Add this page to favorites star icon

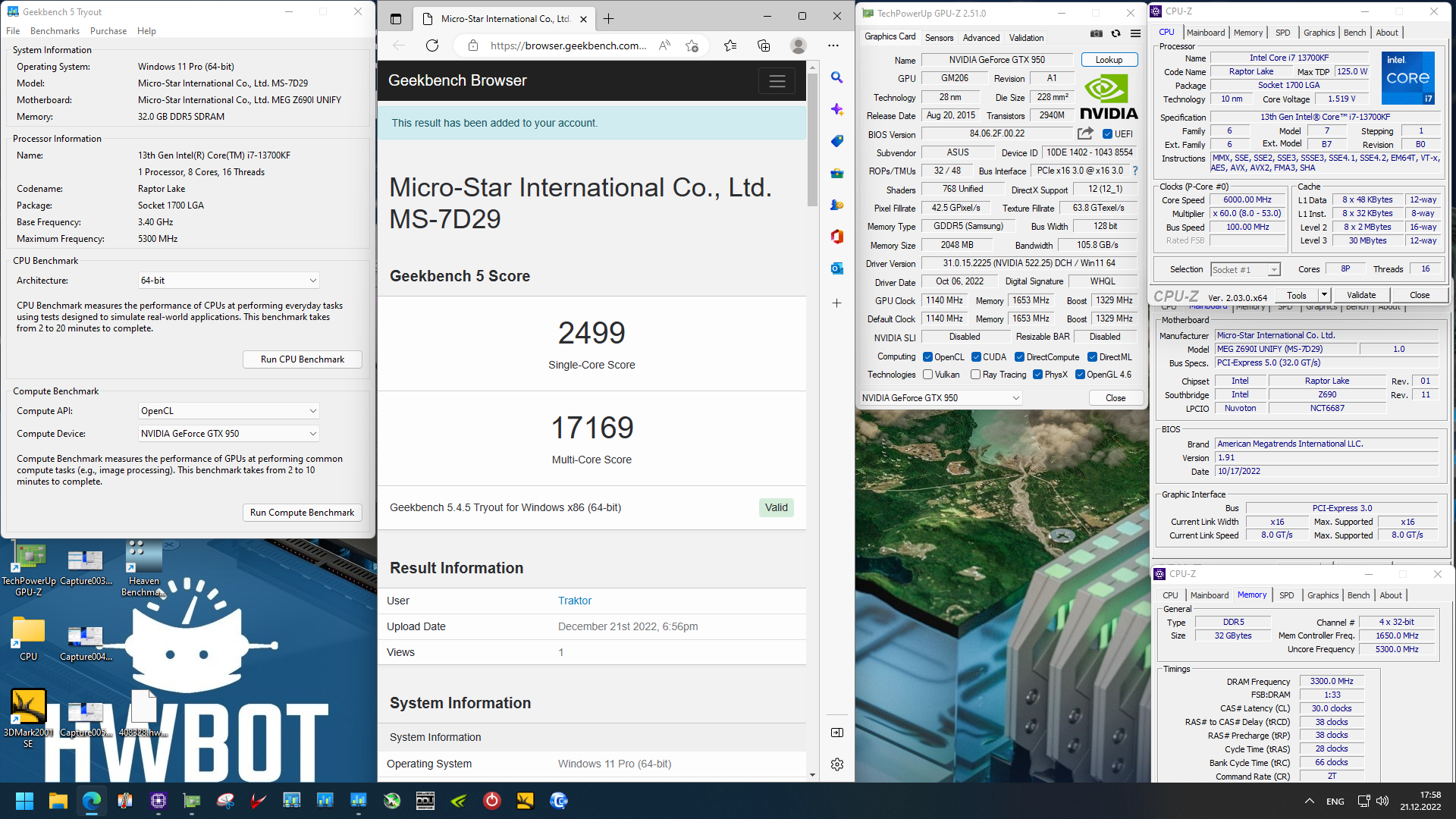[692, 45]
